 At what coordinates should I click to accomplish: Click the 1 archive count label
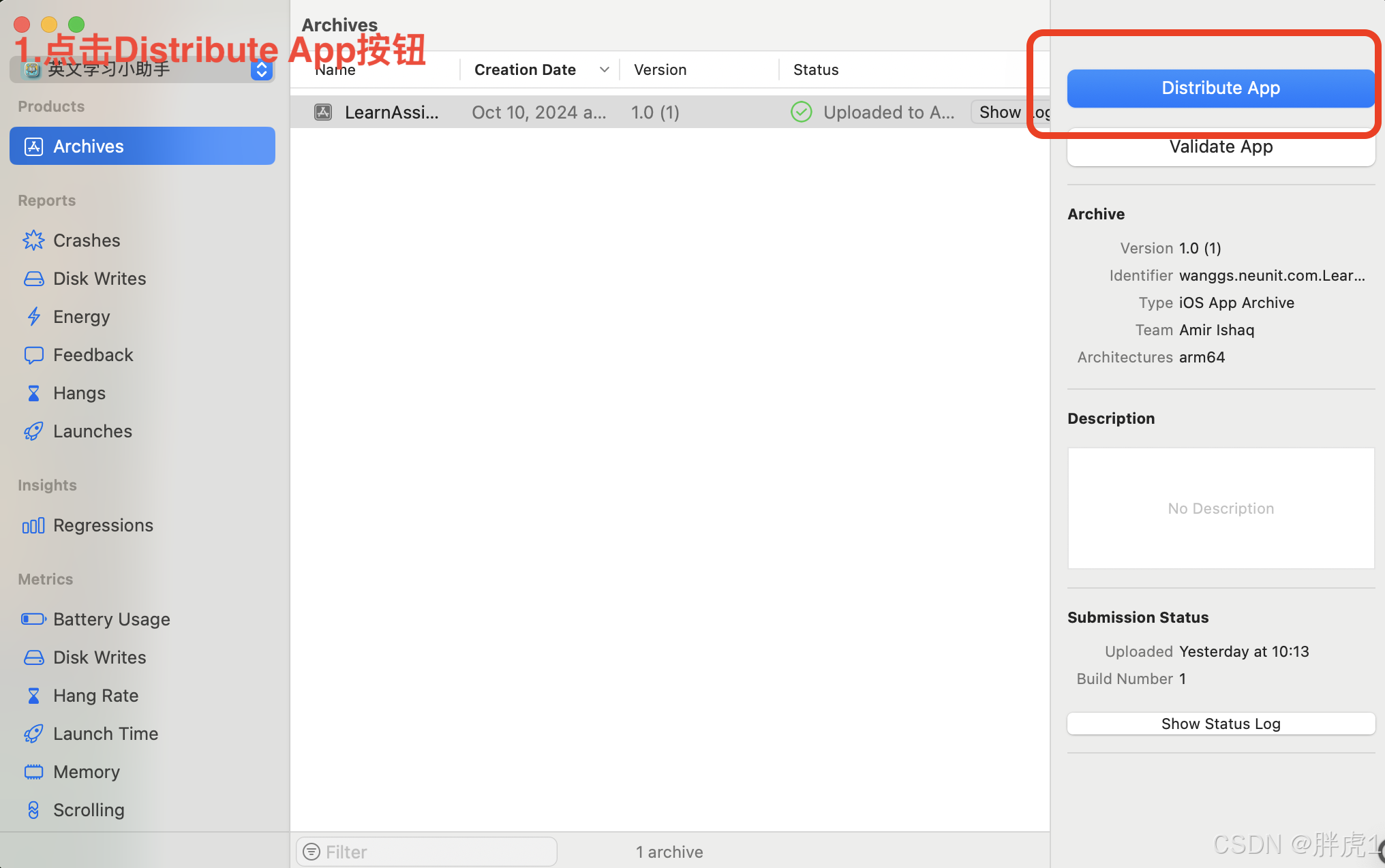coord(669,852)
